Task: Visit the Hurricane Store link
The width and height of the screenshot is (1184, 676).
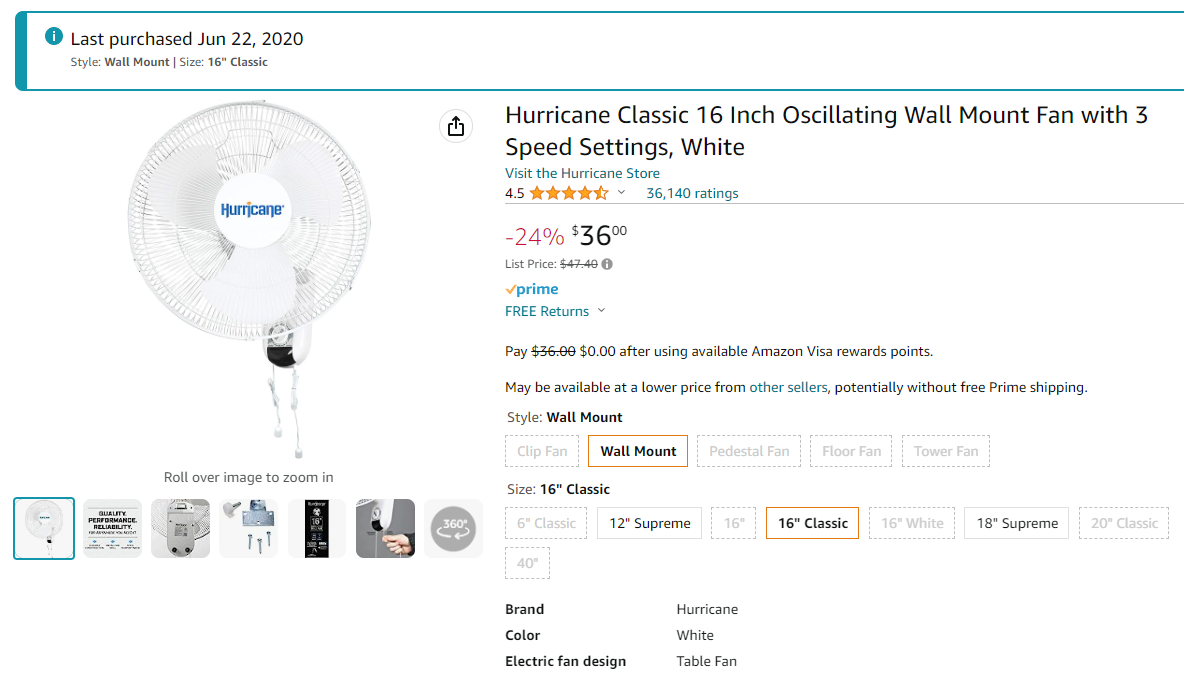Action: (x=582, y=173)
